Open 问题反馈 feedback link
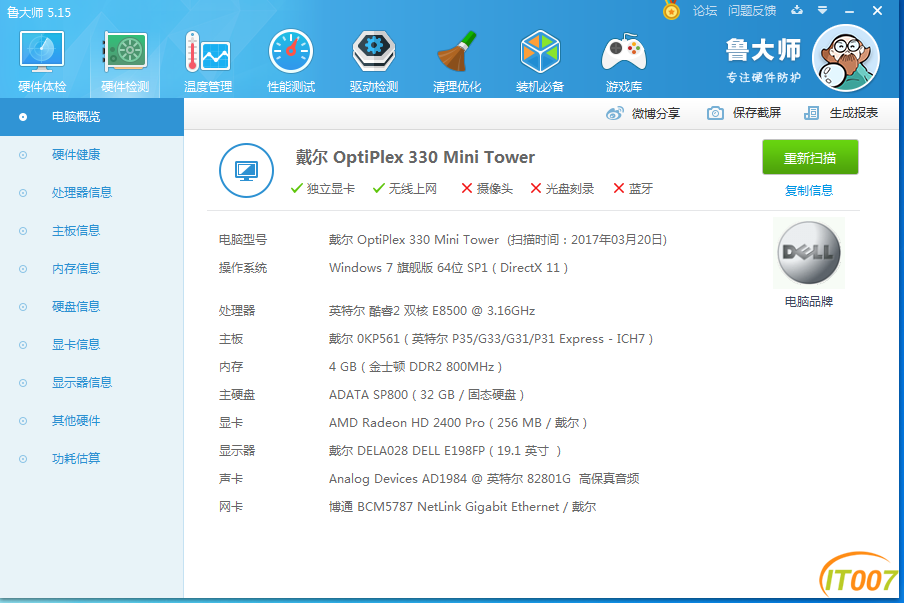 click(x=752, y=10)
